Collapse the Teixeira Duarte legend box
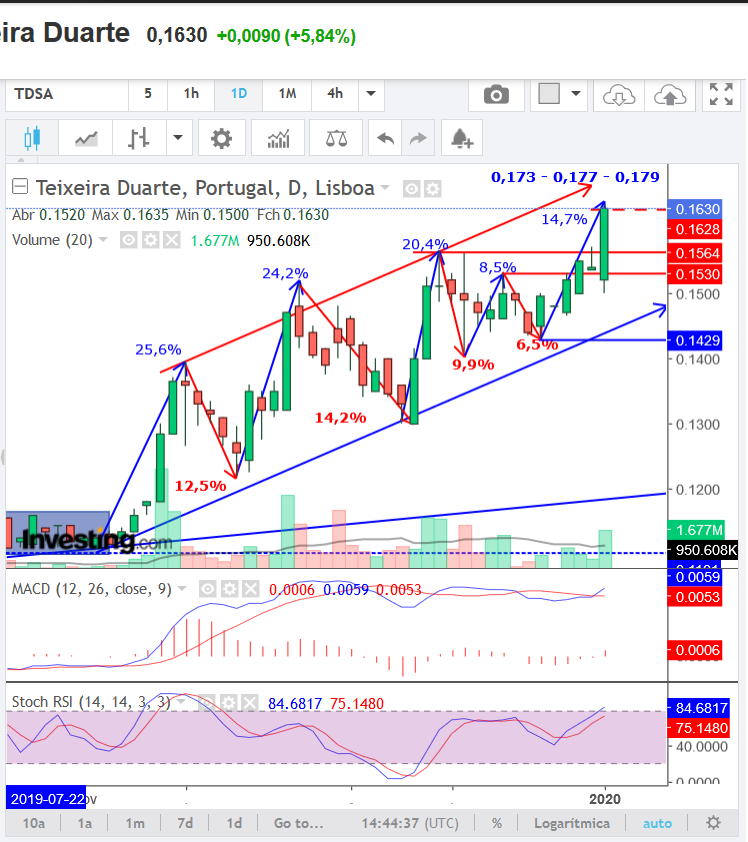748x842 pixels. tap(20, 186)
